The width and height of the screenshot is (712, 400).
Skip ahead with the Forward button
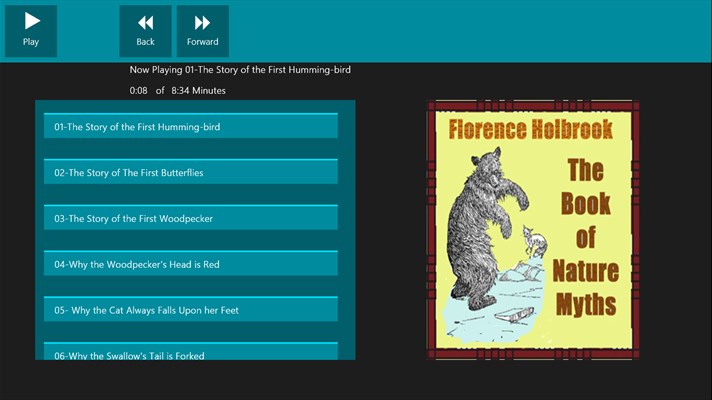203,31
